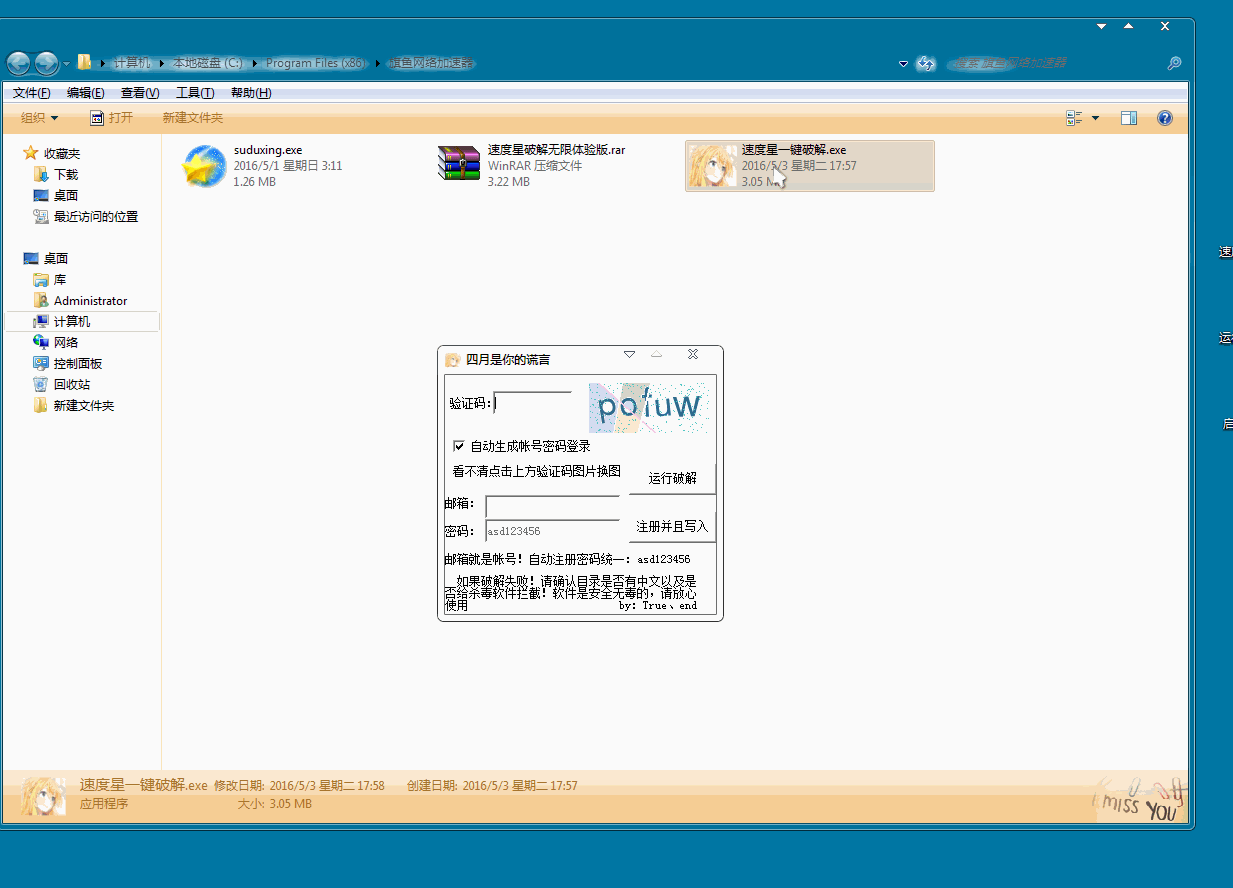Click the 验证码 input field in dialog
The height and width of the screenshot is (888, 1233).
533,403
